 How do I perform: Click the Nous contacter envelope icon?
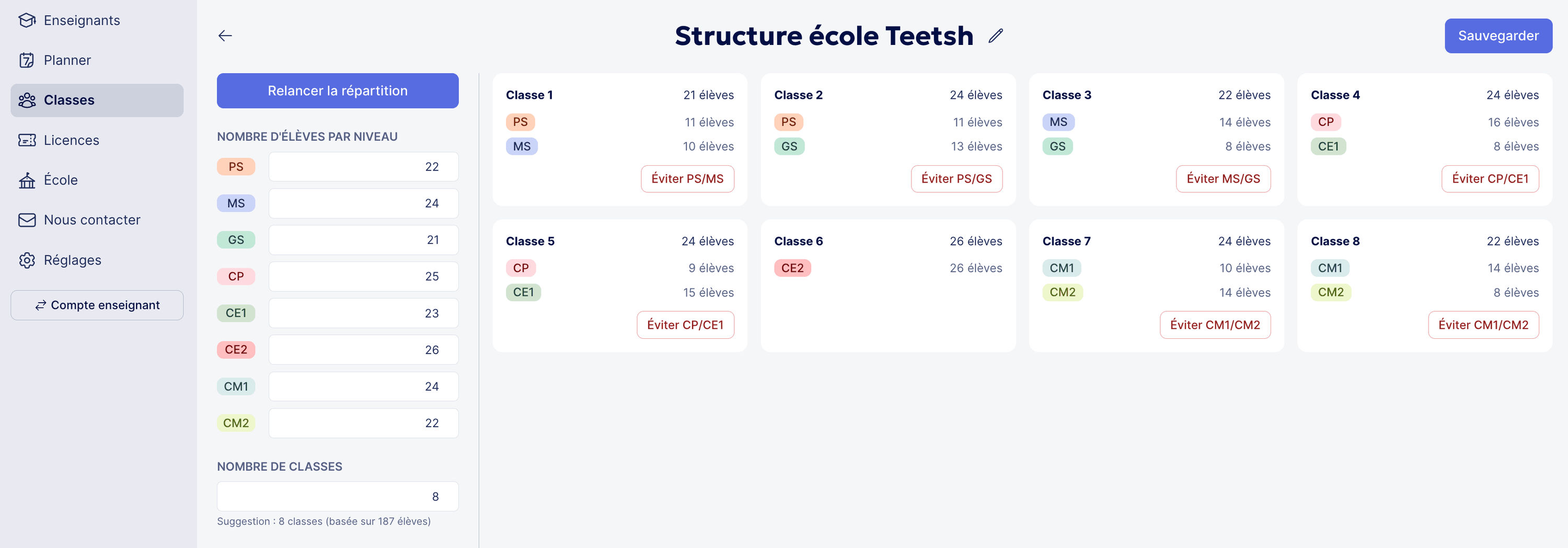27,220
